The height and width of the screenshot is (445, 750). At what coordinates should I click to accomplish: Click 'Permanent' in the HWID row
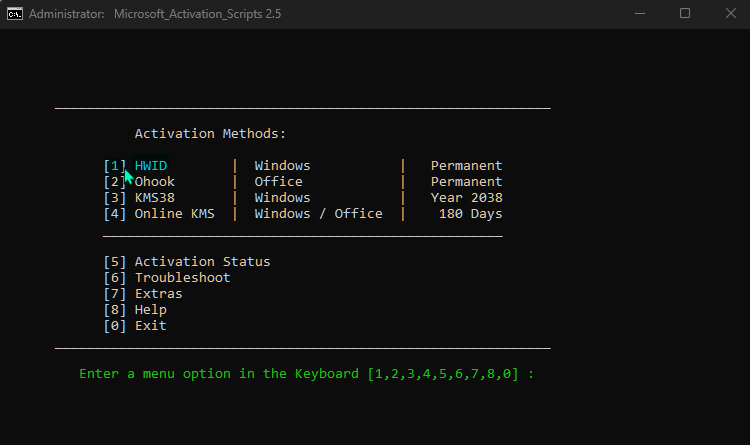point(466,166)
